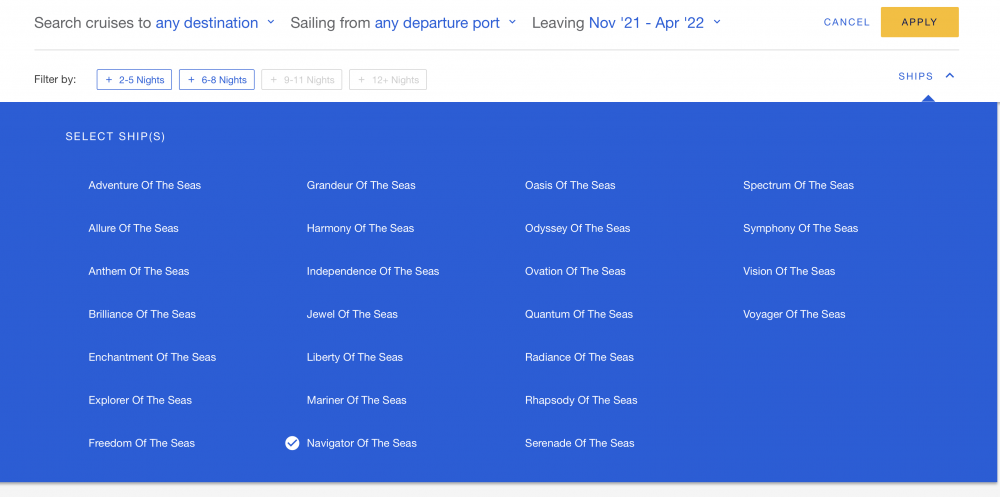Cancel the filter changes
Screen dimensions: 1000x497
[846, 22]
